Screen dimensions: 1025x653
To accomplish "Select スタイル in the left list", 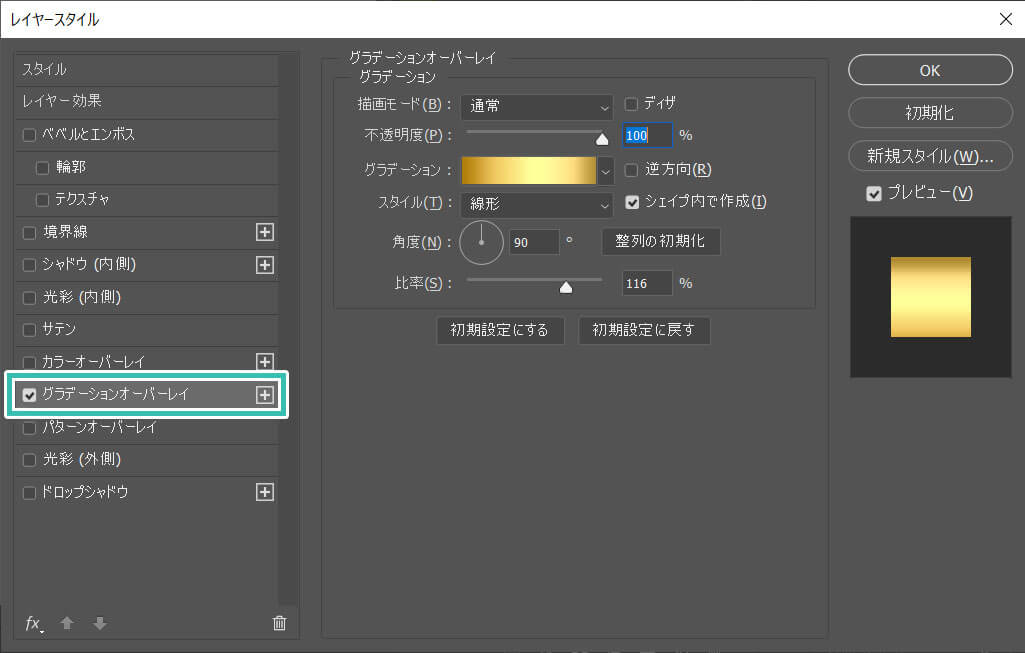I will 147,69.
